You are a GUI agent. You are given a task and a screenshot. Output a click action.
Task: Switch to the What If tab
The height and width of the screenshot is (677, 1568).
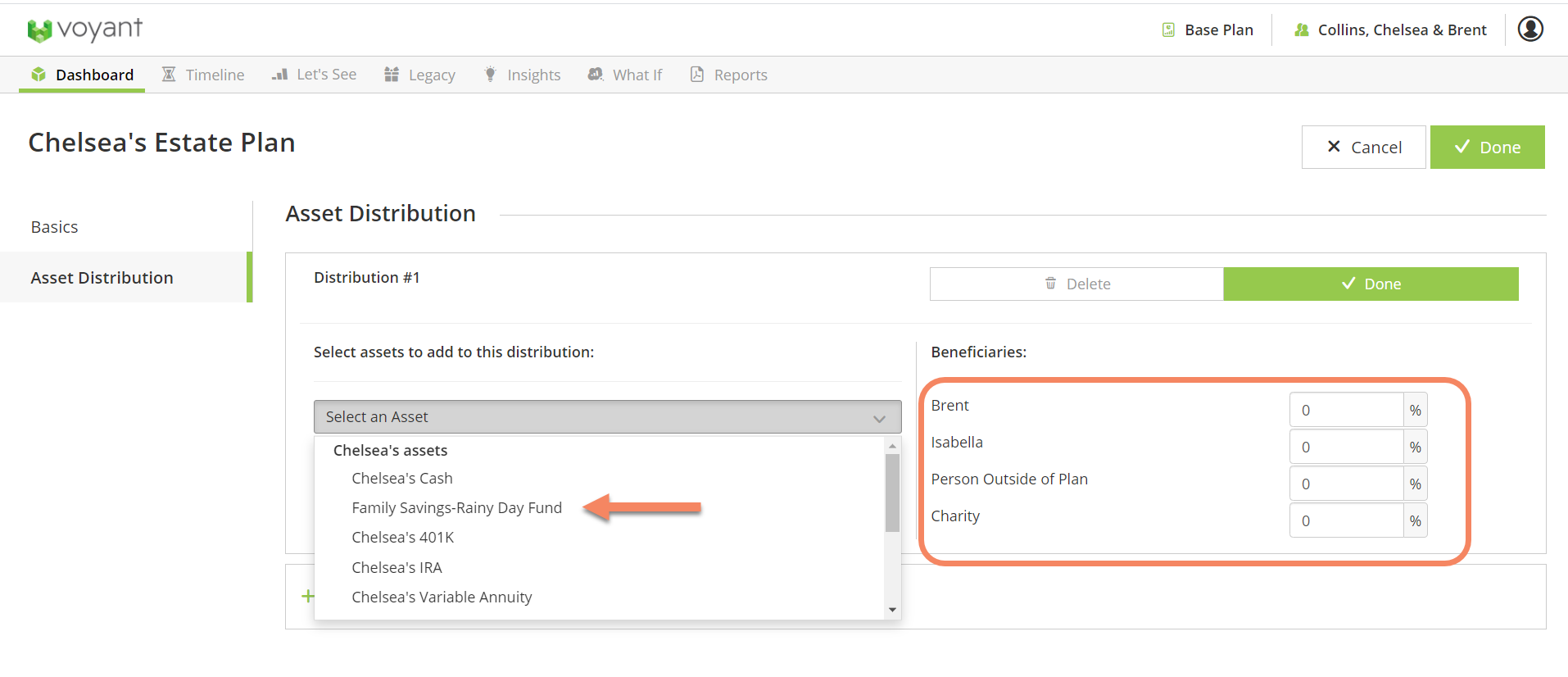click(x=625, y=75)
